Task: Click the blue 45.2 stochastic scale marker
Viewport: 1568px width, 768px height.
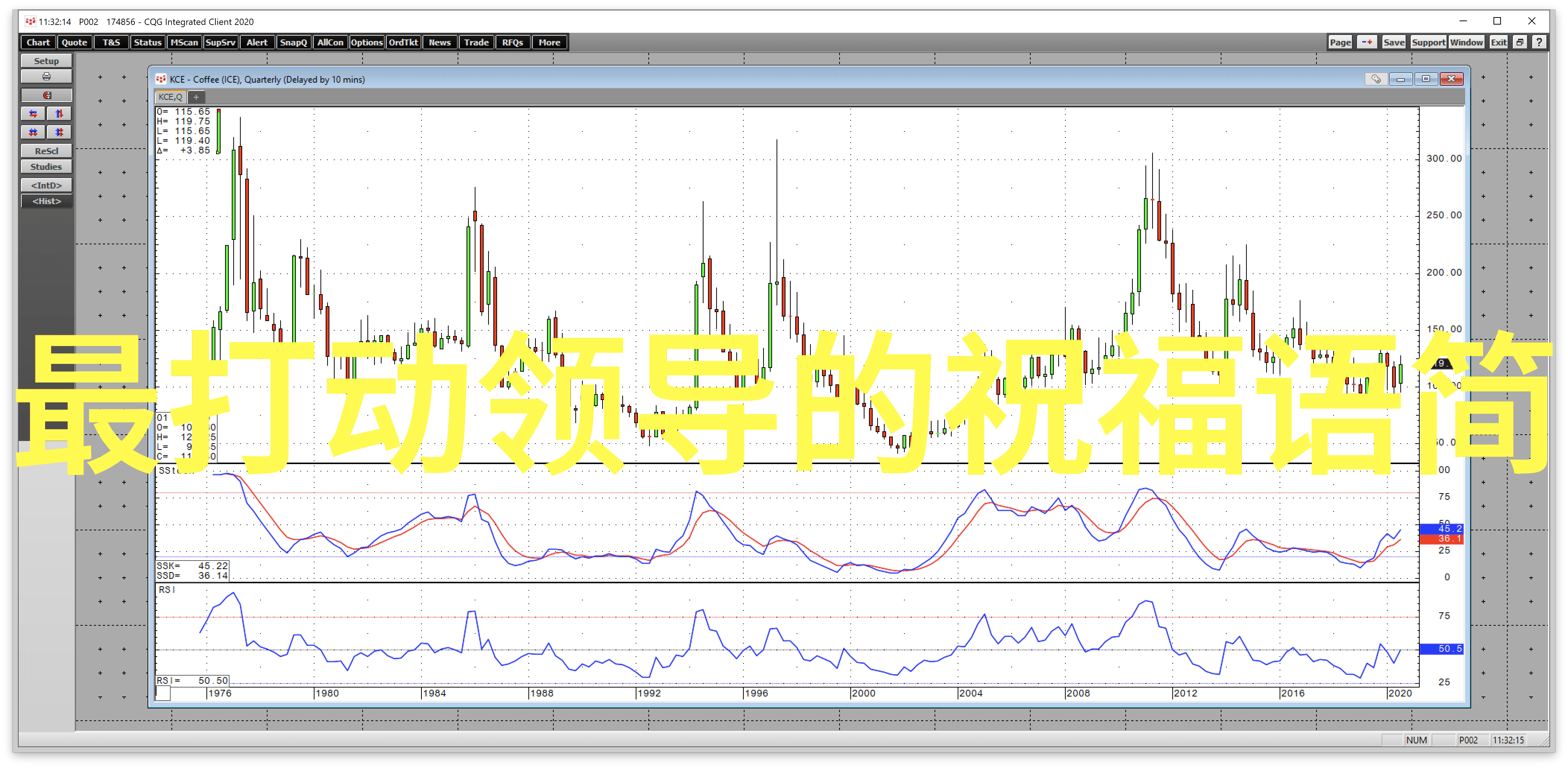Action: [1441, 529]
